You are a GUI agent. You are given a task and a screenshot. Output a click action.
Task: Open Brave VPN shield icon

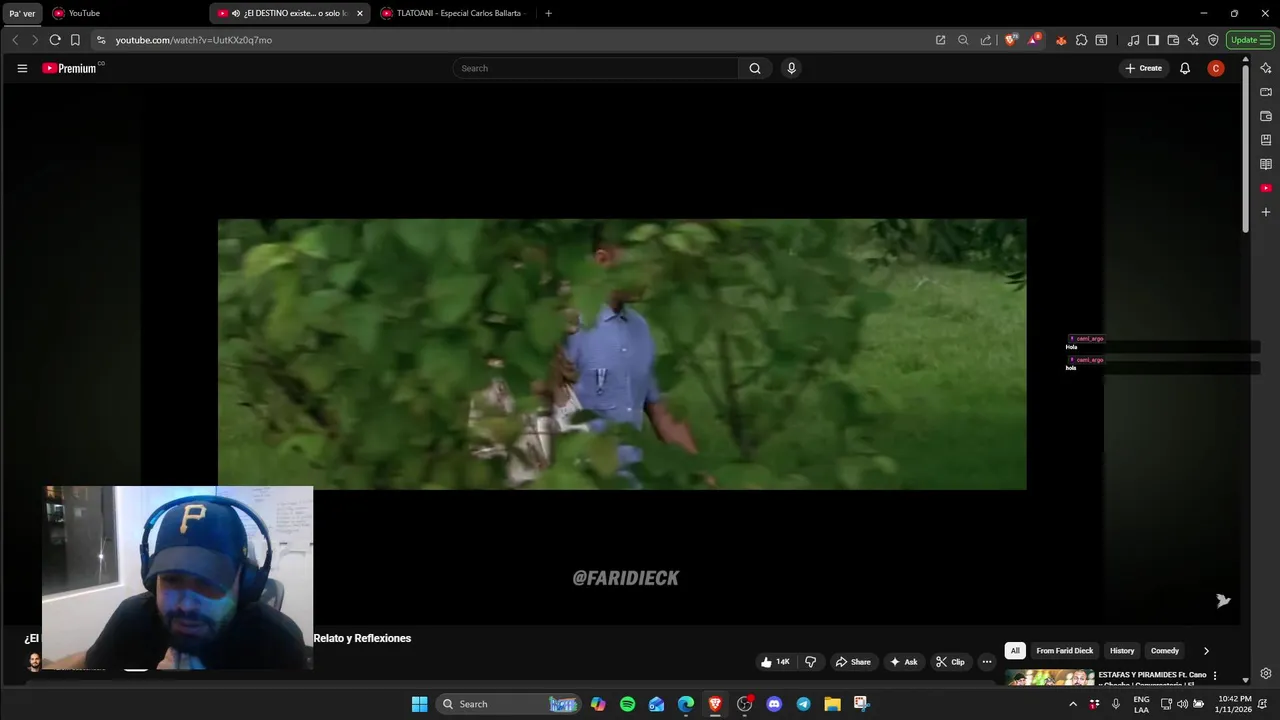pyautogui.click(x=1213, y=40)
